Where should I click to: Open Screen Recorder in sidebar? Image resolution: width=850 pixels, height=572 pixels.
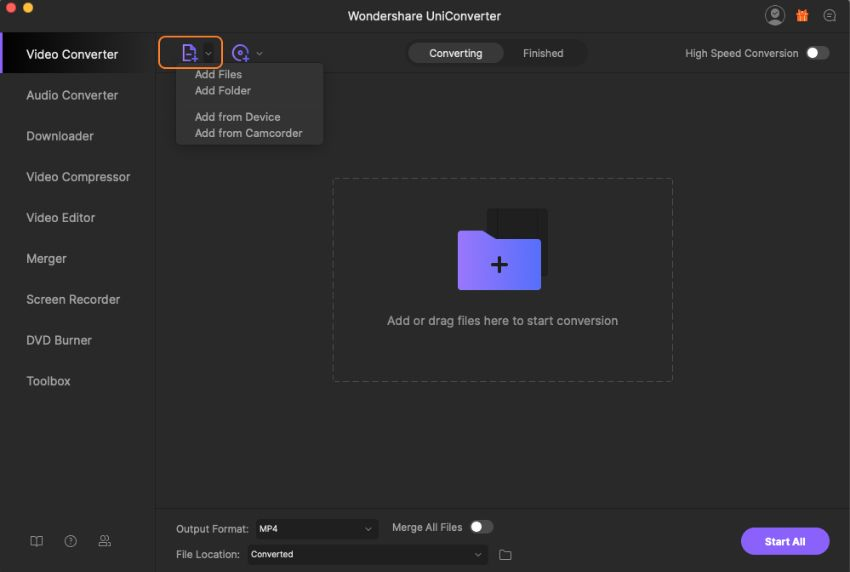[73, 299]
